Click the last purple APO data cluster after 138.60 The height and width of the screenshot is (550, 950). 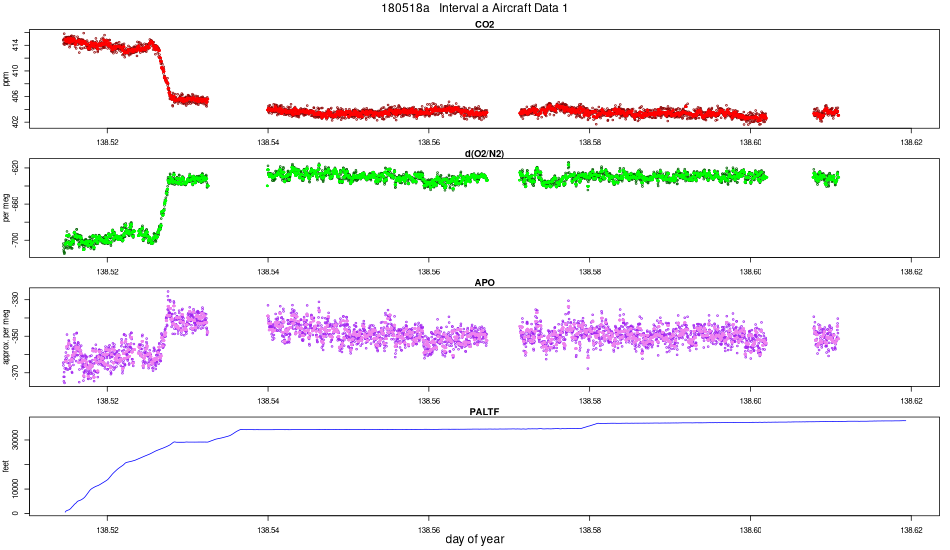click(826, 336)
